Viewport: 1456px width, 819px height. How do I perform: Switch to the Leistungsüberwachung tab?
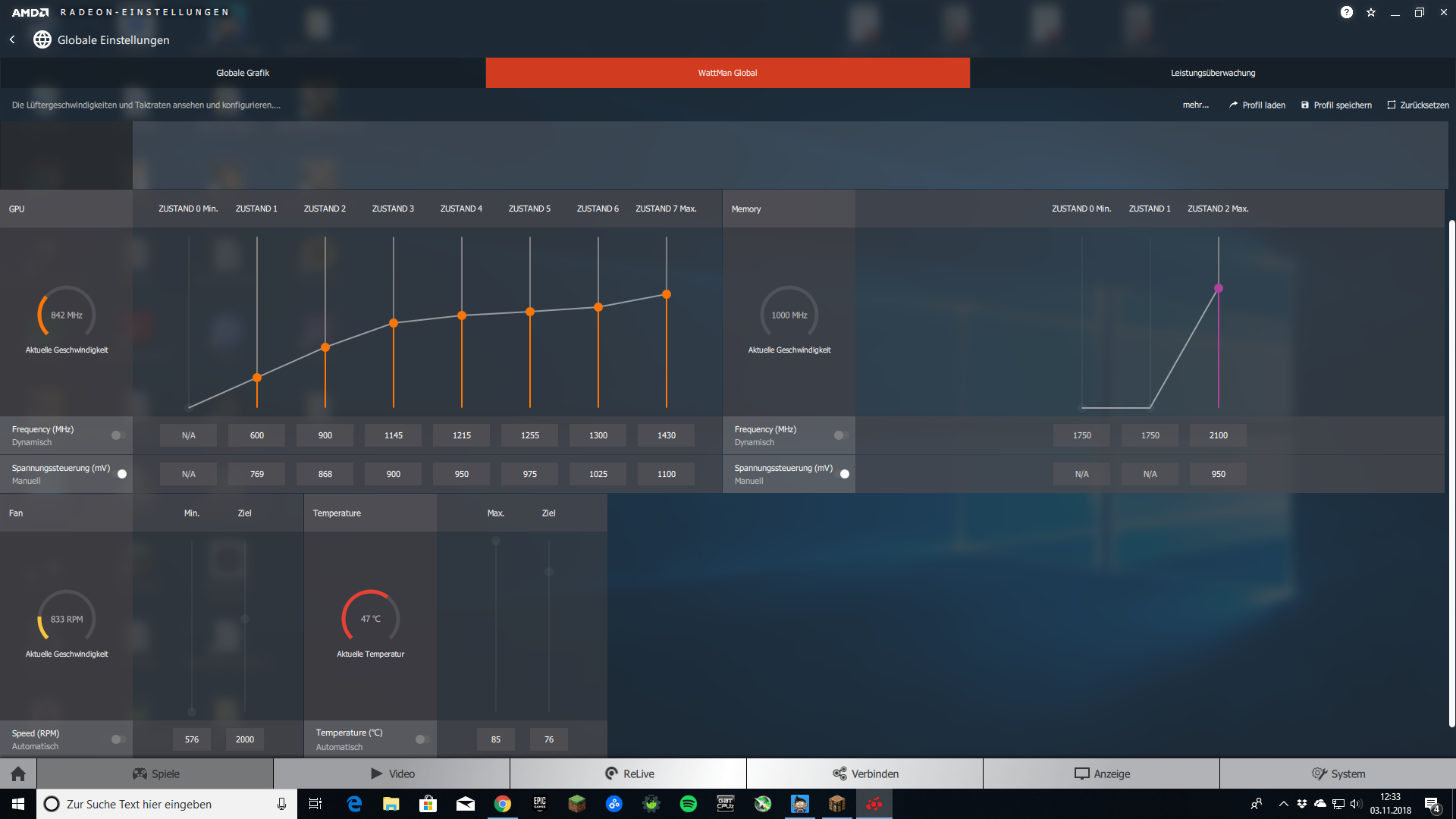coord(1213,73)
